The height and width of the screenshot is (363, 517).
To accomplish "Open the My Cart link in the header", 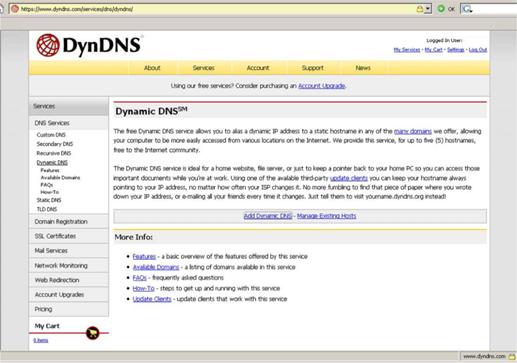I will tap(433, 50).
